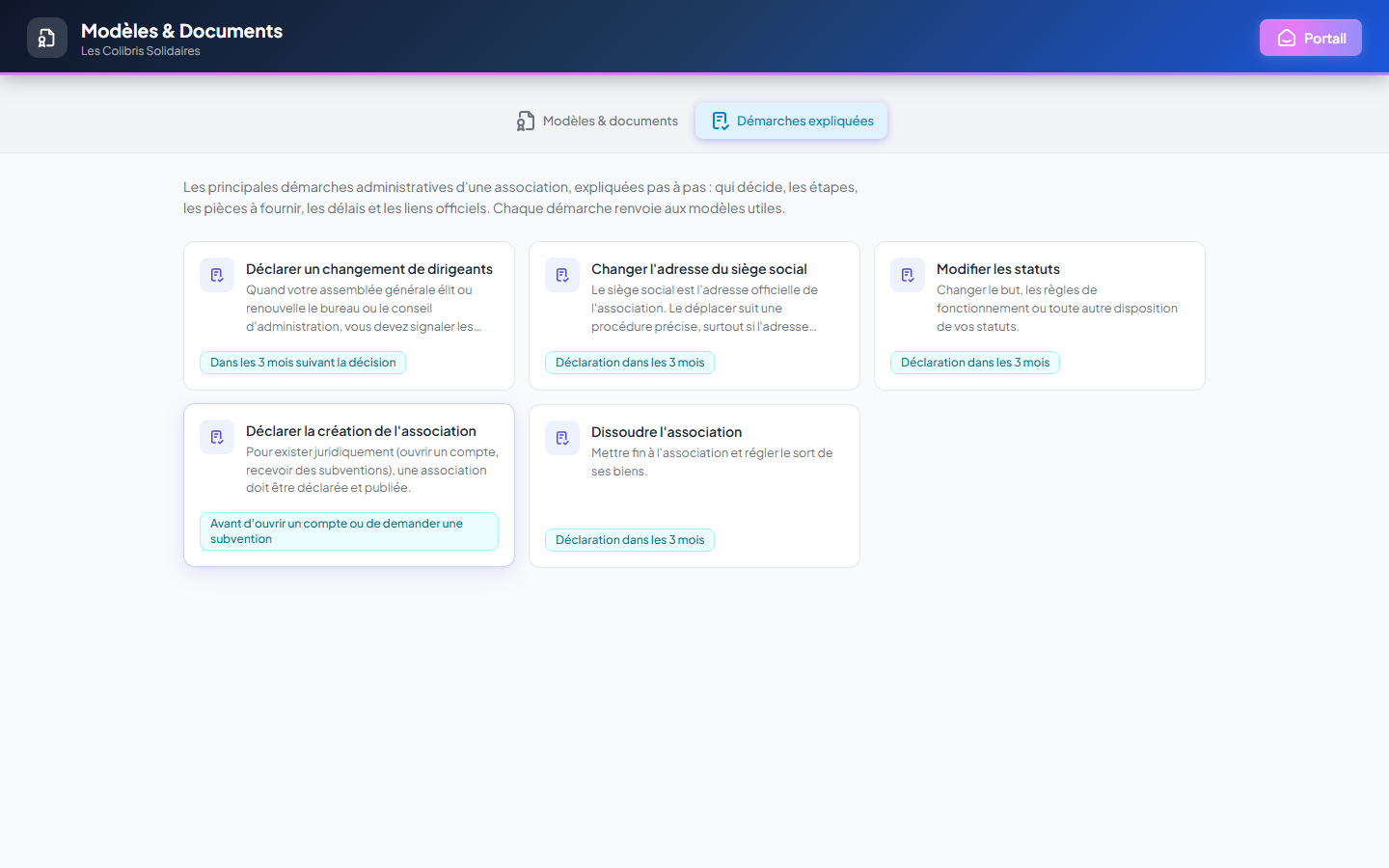1389x868 pixels.
Task: Open Changer l'adresse du siège social
Action: click(694, 315)
